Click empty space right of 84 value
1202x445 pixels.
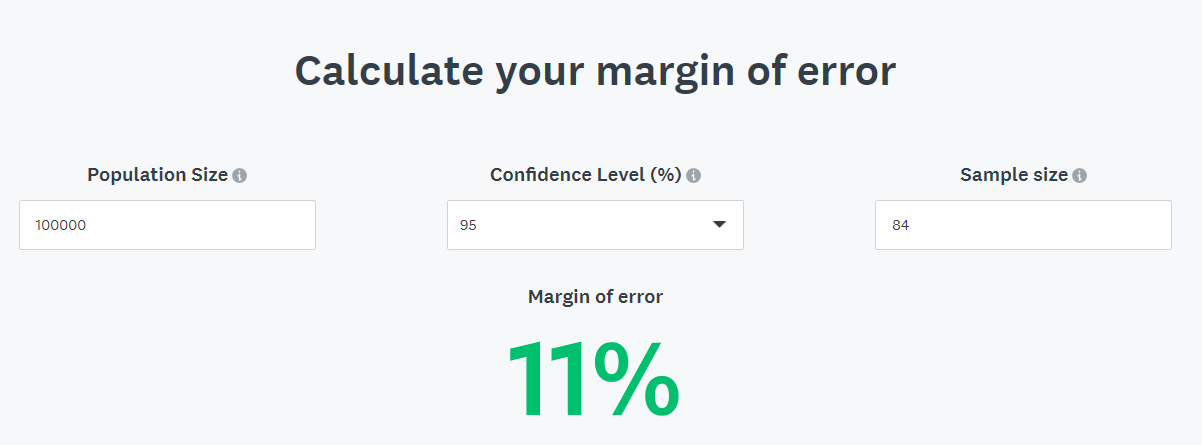[x=1040, y=225]
